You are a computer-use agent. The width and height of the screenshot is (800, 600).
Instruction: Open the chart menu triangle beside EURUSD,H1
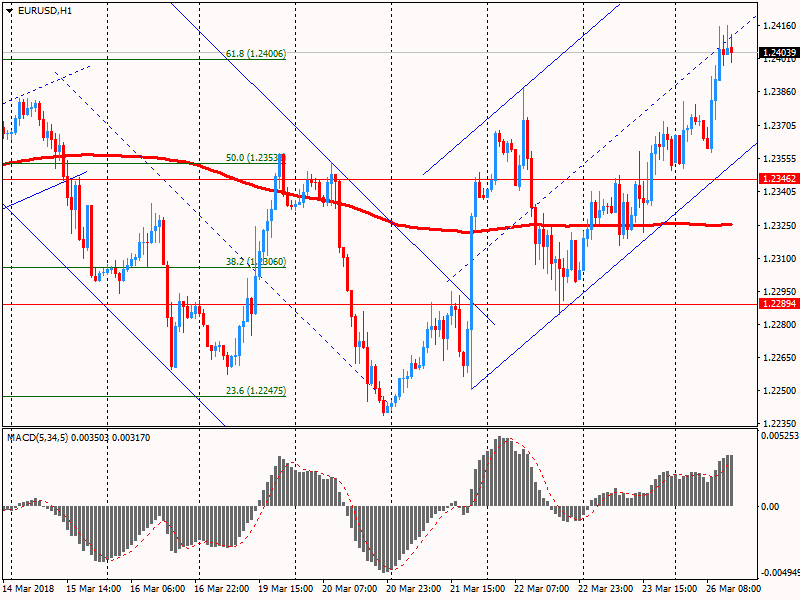coord(9,10)
